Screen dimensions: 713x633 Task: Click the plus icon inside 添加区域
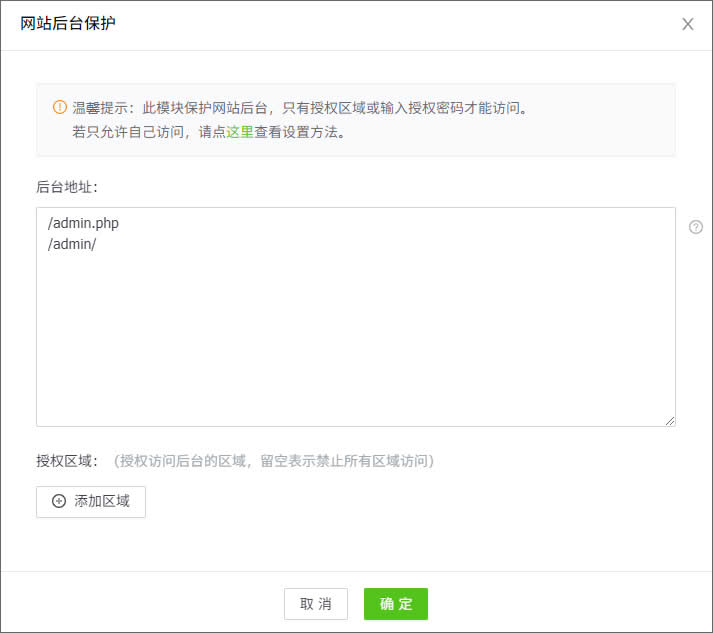(x=59, y=502)
